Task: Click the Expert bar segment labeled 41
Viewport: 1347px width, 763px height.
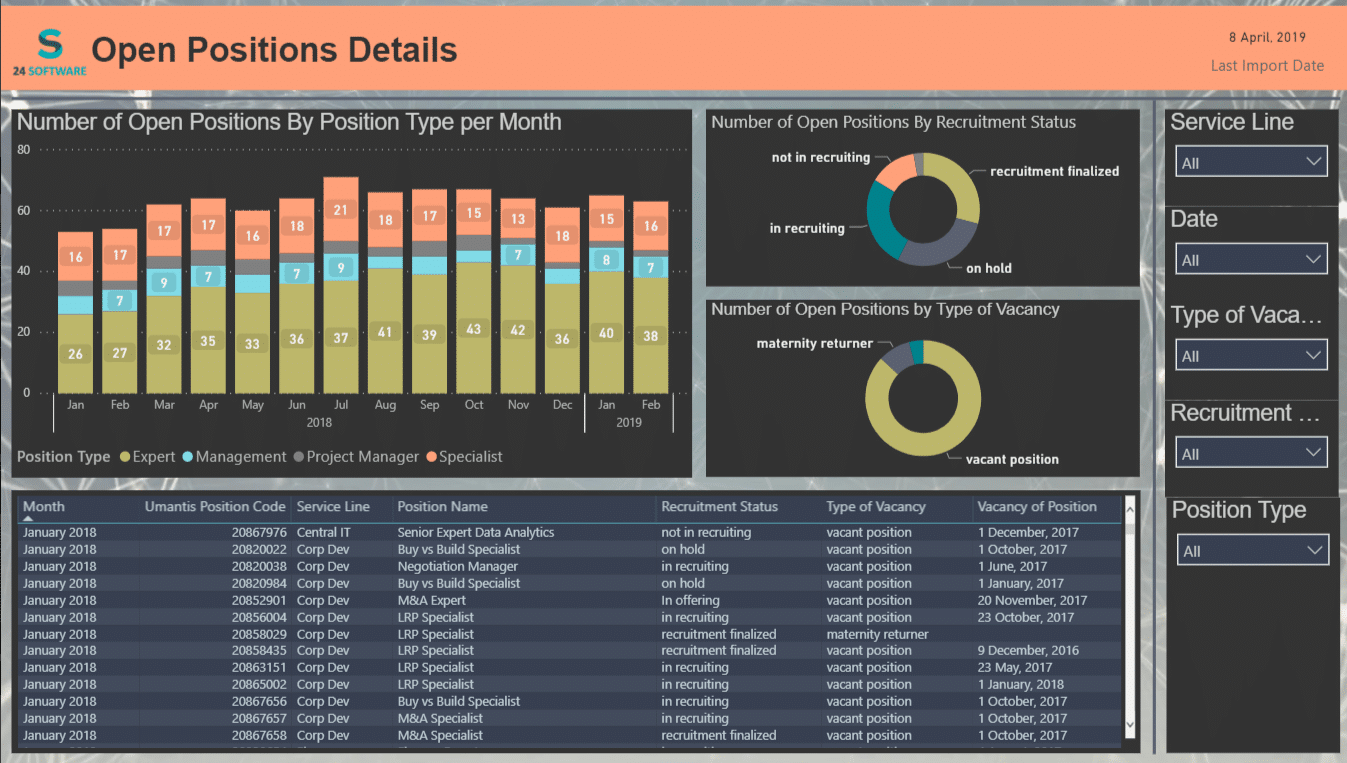Action: (x=385, y=331)
